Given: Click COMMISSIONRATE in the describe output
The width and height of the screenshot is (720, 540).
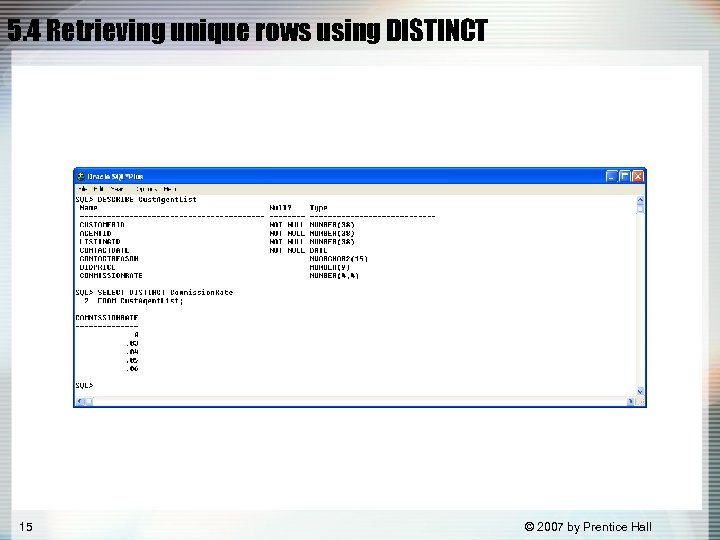Looking at the screenshot, I should pyautogui.click(x=111, y=276).
